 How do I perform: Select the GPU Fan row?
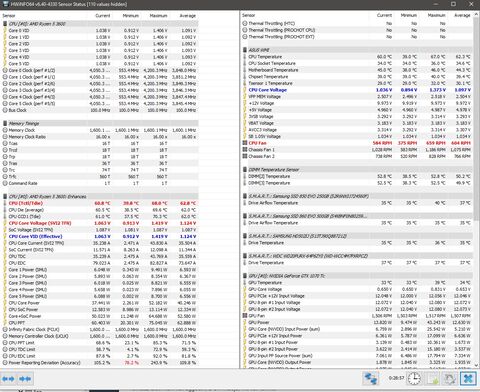tap(357, 316)
